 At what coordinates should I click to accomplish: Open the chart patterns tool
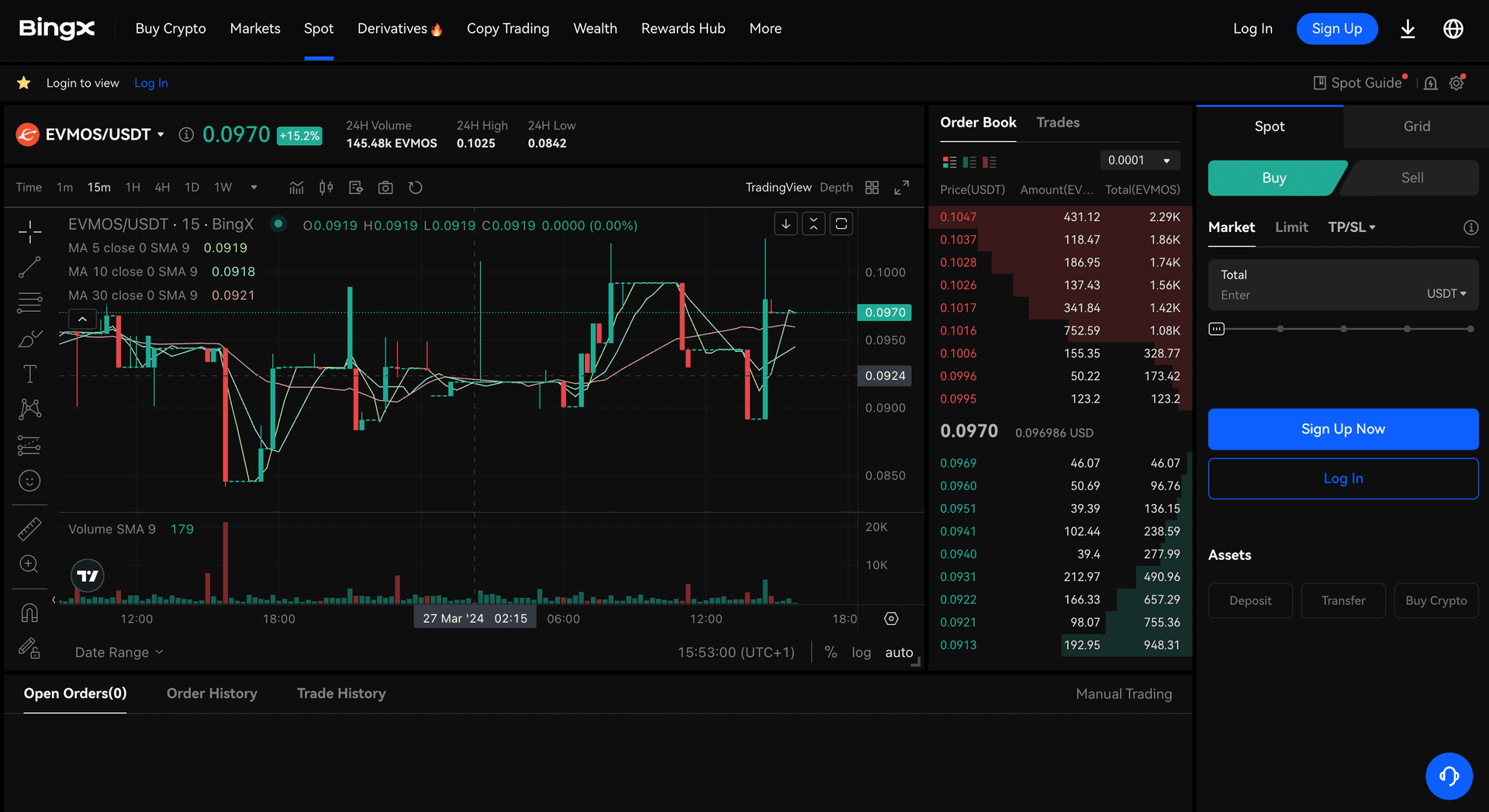pos(29,409)
